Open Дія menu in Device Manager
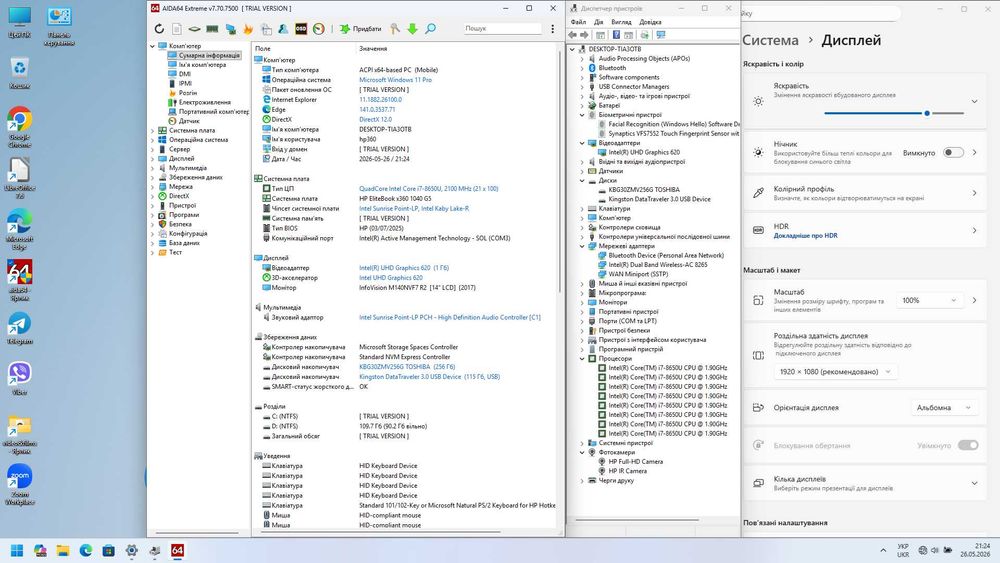The height and width of the screenshot is (563, 1000). pyautogui.click(x=599, y=22)
